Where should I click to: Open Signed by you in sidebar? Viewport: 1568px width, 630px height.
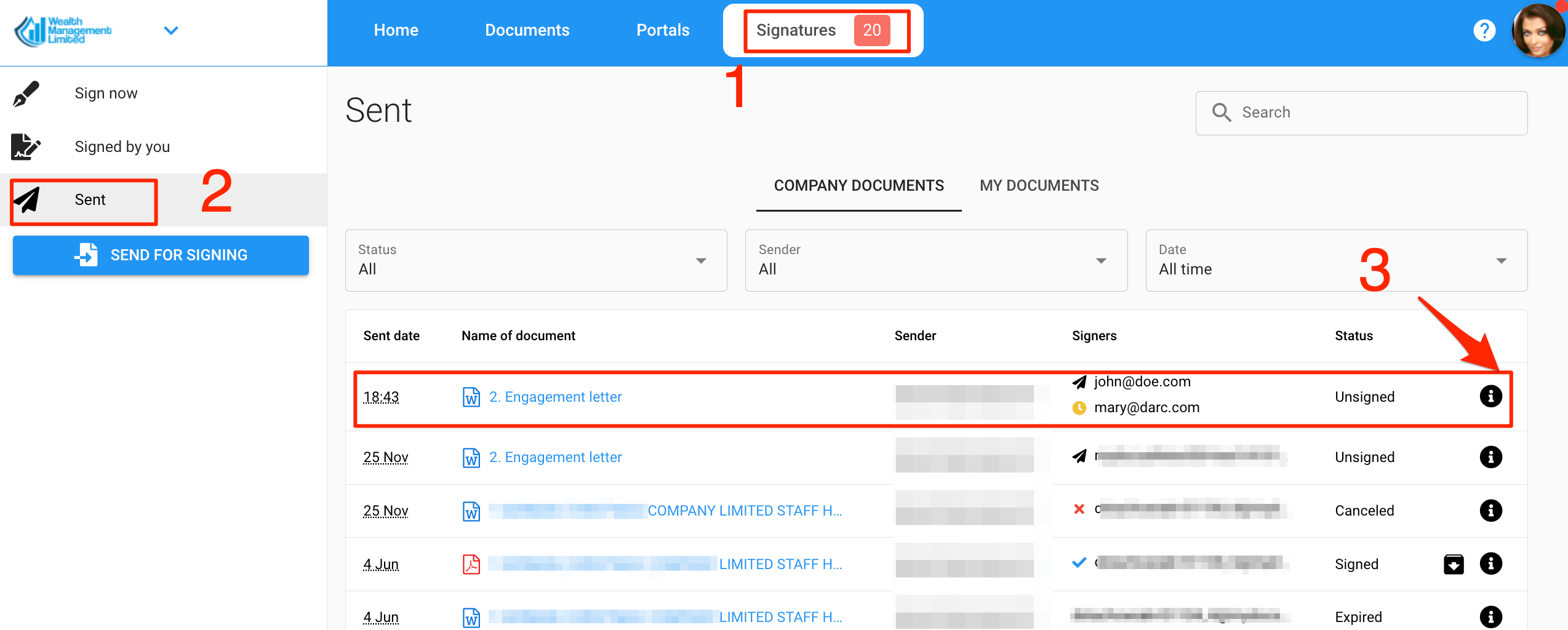click(122, 146)
